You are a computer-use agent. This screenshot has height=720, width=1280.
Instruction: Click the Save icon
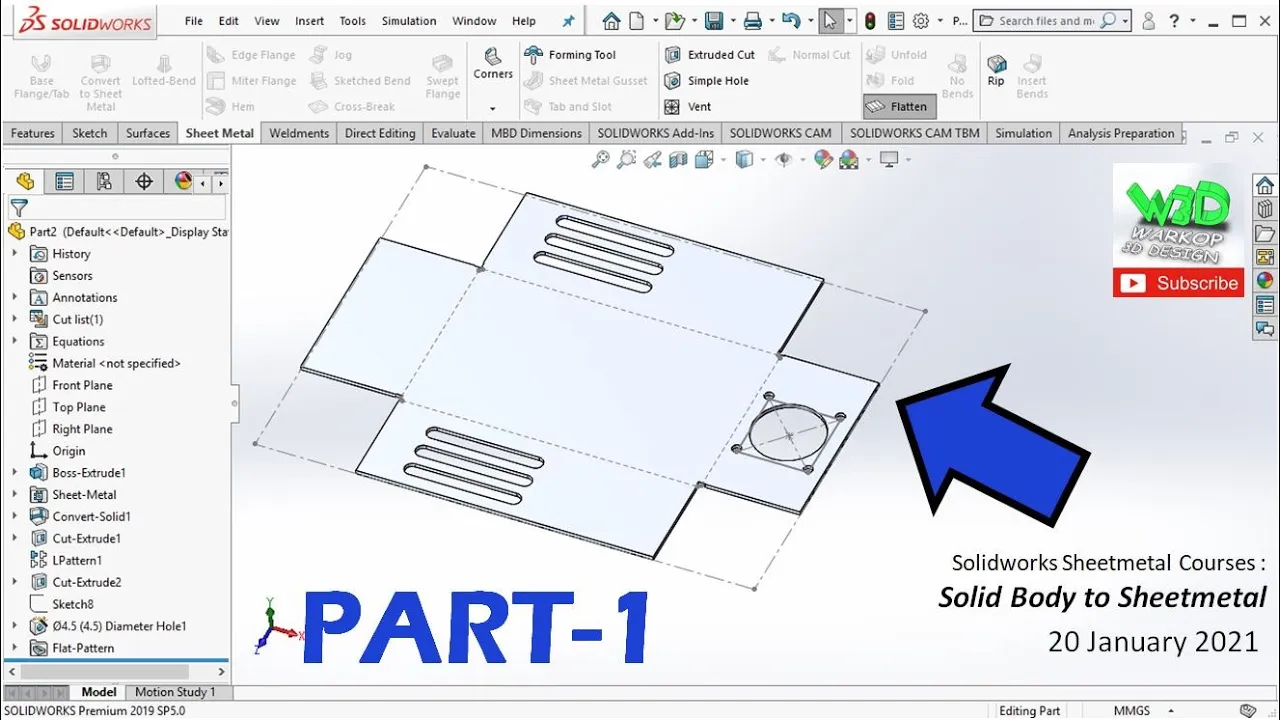713,20
